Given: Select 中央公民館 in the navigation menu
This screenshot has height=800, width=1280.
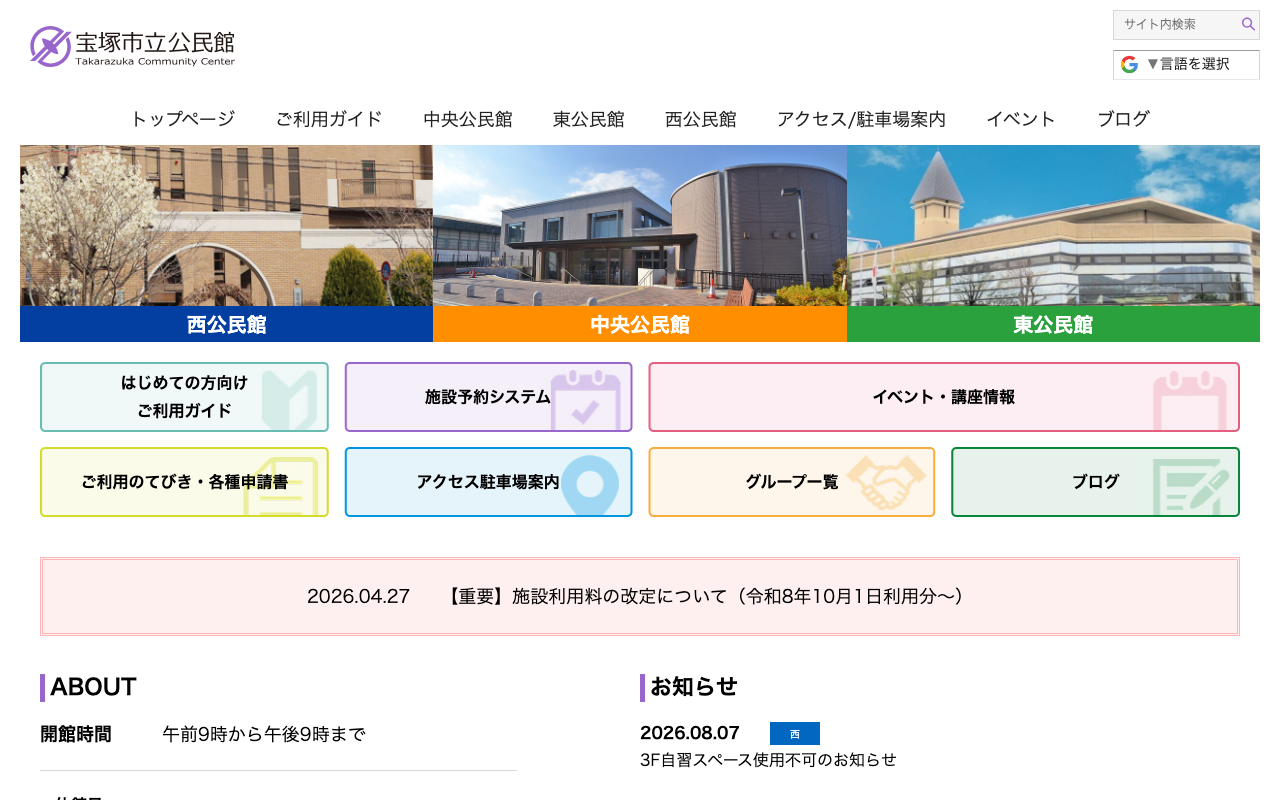Looking at the screenshot, I should (x=468, y=119).
